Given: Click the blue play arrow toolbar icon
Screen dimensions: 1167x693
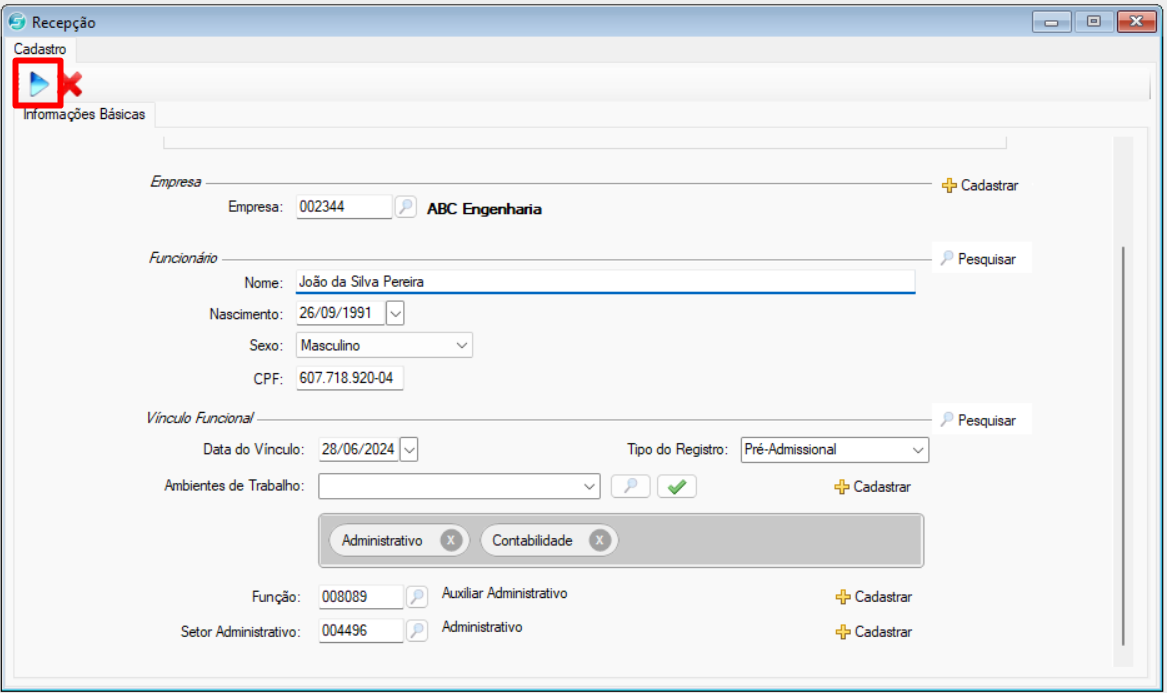Looking at the screenshot, I should (38, 84).
